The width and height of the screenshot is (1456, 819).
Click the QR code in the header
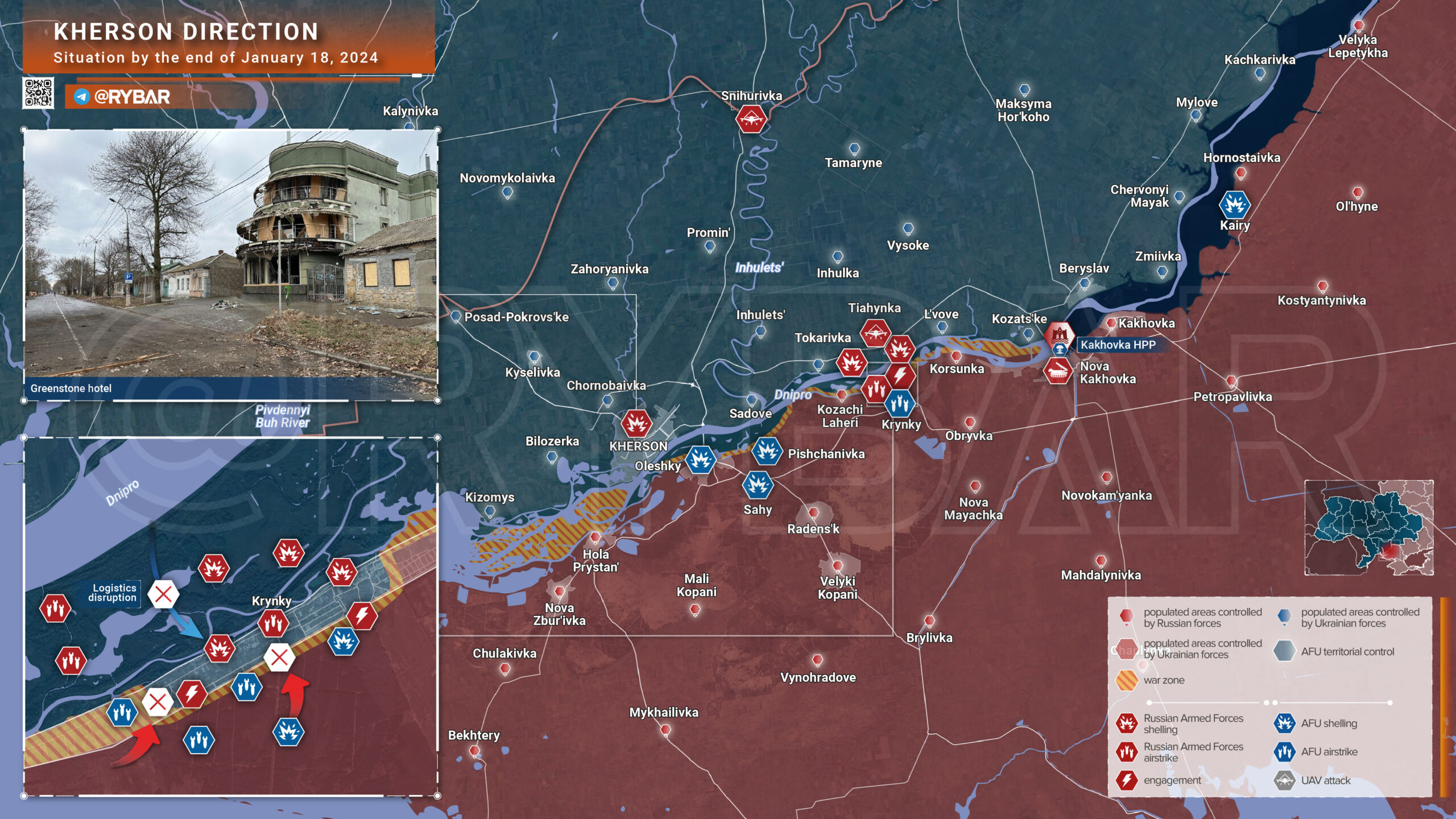pos(38,93)
